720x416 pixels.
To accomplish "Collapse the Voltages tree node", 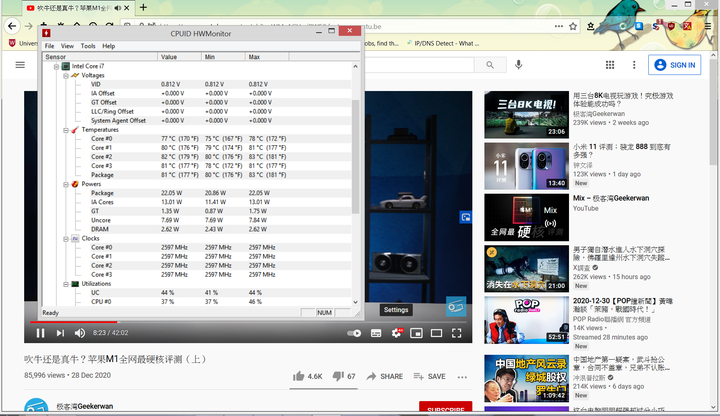I will click(66, 76).
